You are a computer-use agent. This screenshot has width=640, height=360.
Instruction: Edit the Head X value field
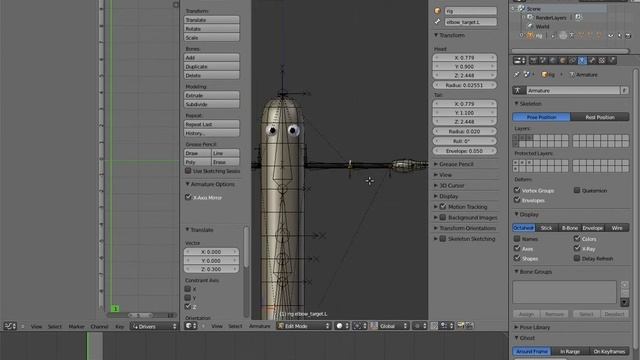click(464, 58)
